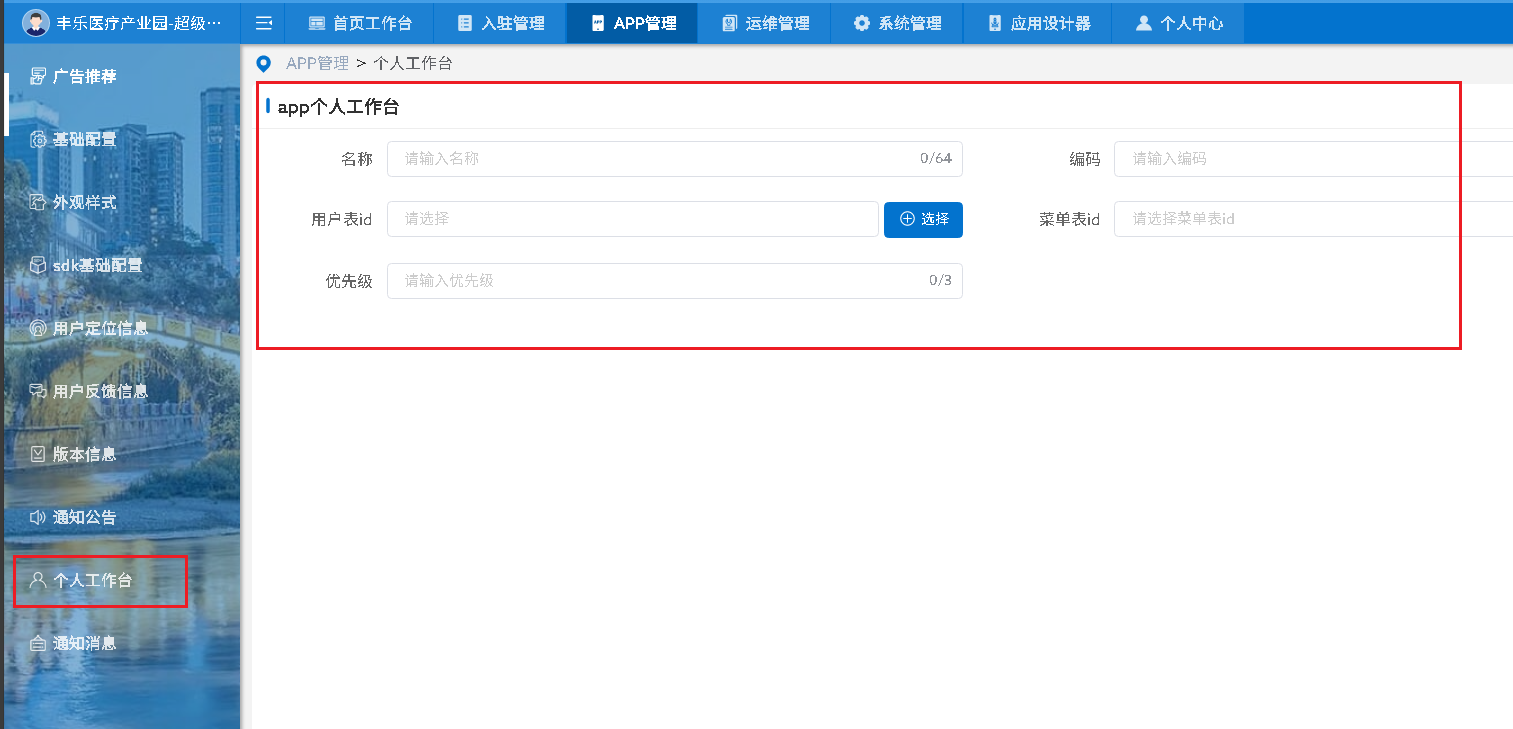The image size is (1513, 729).
Task: Click the 通知公告 speaker icon
Action: click(x=38, y=517)
